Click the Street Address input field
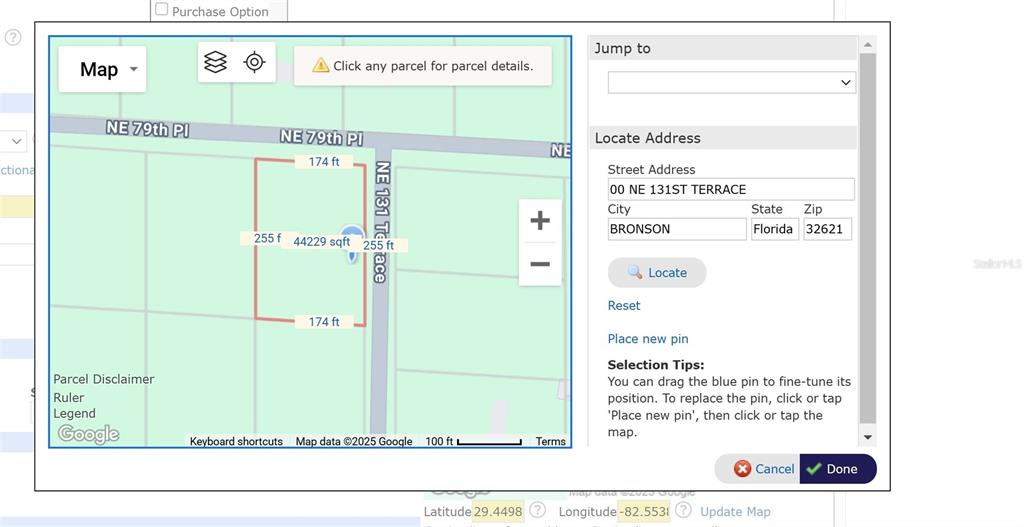 pos(730,189)
